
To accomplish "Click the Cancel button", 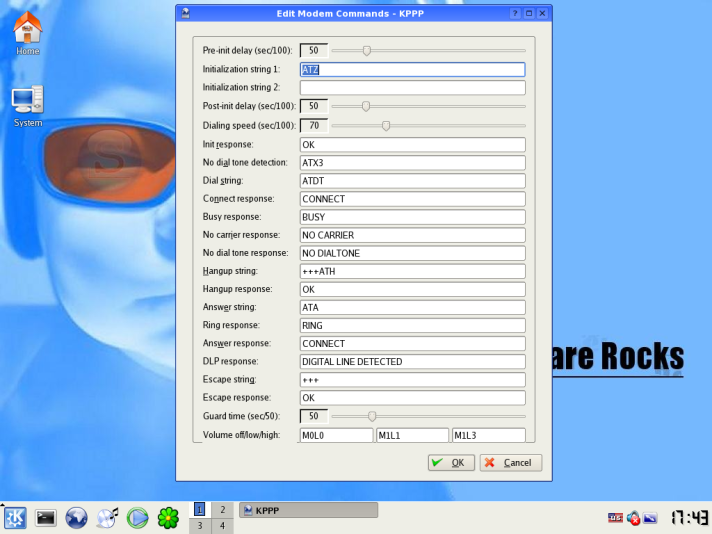I will pyautogui.click(x=511, y=462).
